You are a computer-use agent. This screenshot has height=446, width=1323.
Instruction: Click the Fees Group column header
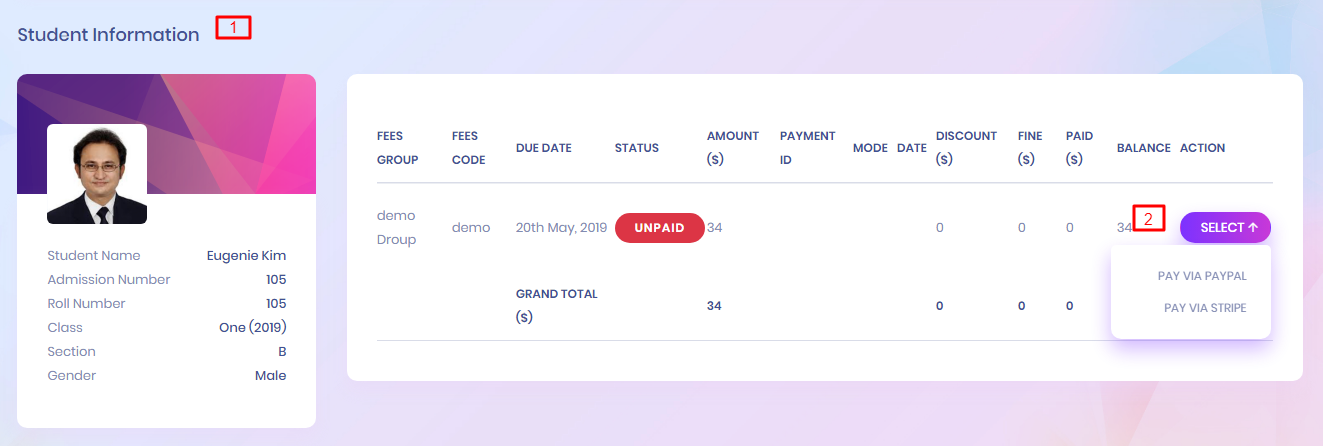(397, 147)
